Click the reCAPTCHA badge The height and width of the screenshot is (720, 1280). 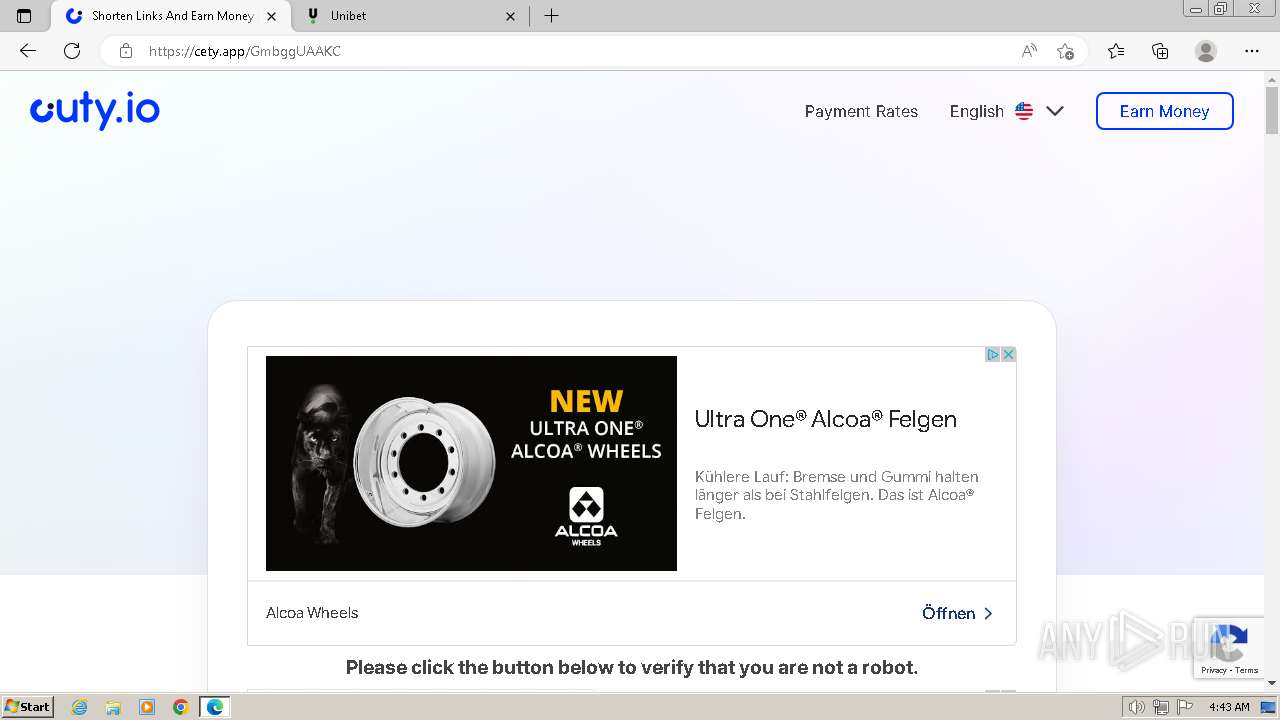(1229, 647)
